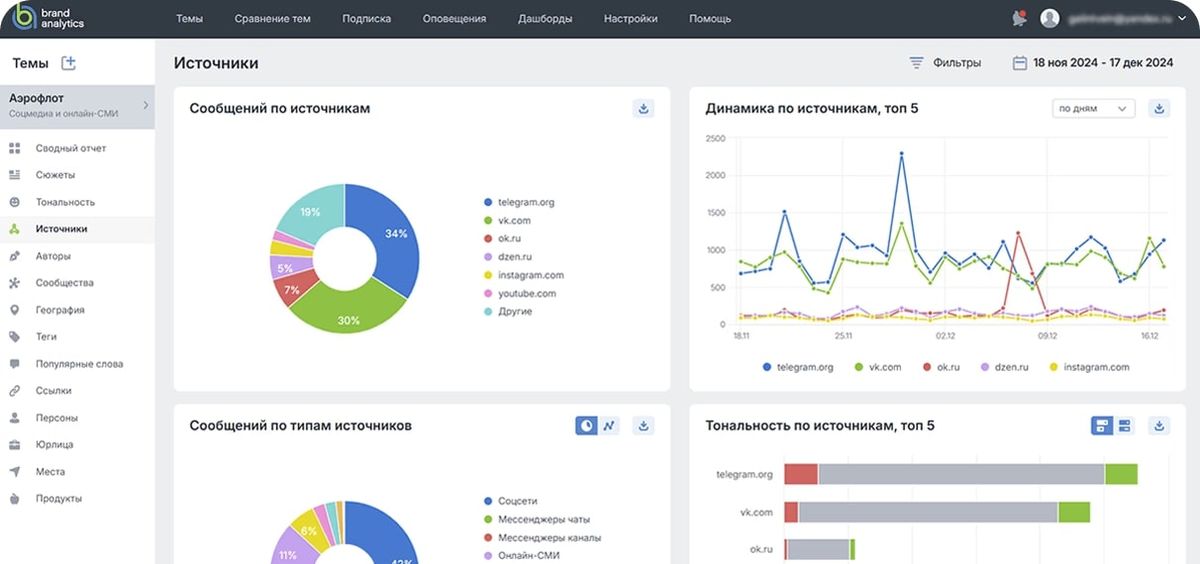Click Другие in donut chart legend
The image size is (1200, 564).
tap(507, 312)
